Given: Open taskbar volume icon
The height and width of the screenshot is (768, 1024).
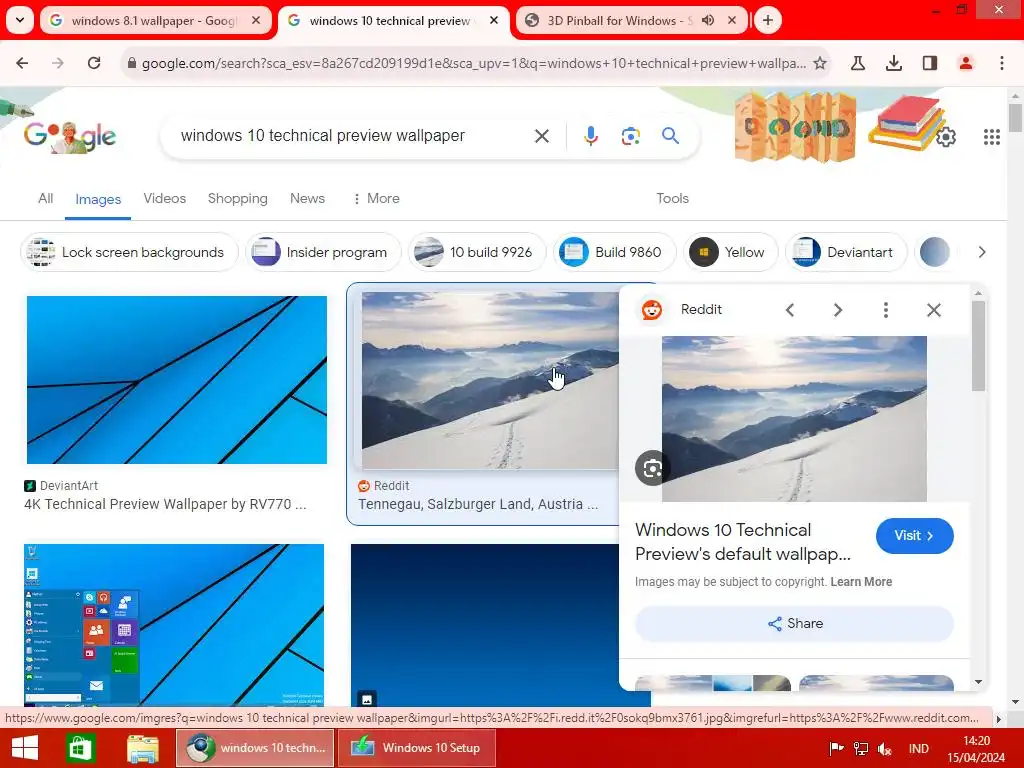Looking at the screenshot, I should tap(885, 749).
